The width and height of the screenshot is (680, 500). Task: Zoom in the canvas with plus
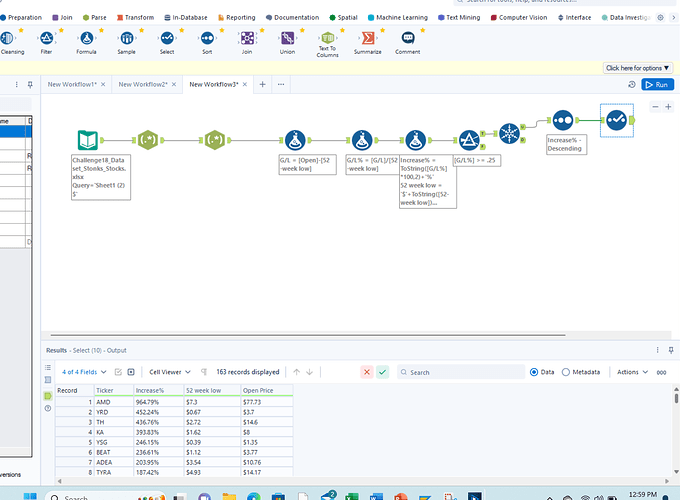(x=668, y=107)
